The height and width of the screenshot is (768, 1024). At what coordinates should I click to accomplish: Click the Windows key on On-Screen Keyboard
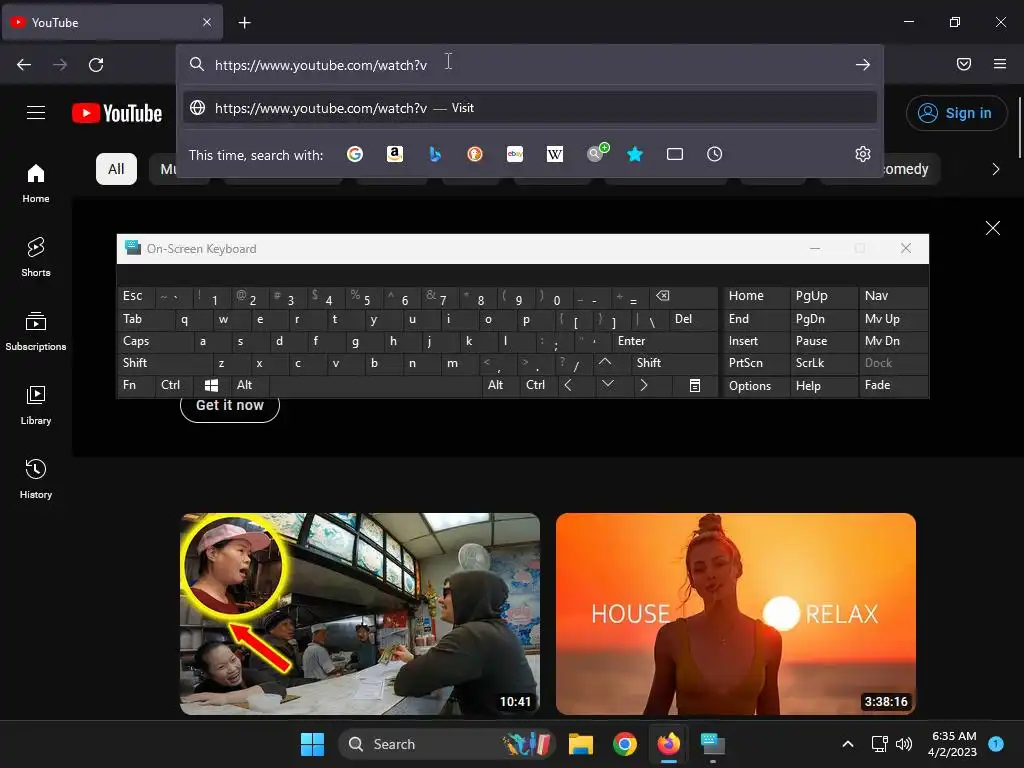212,385
